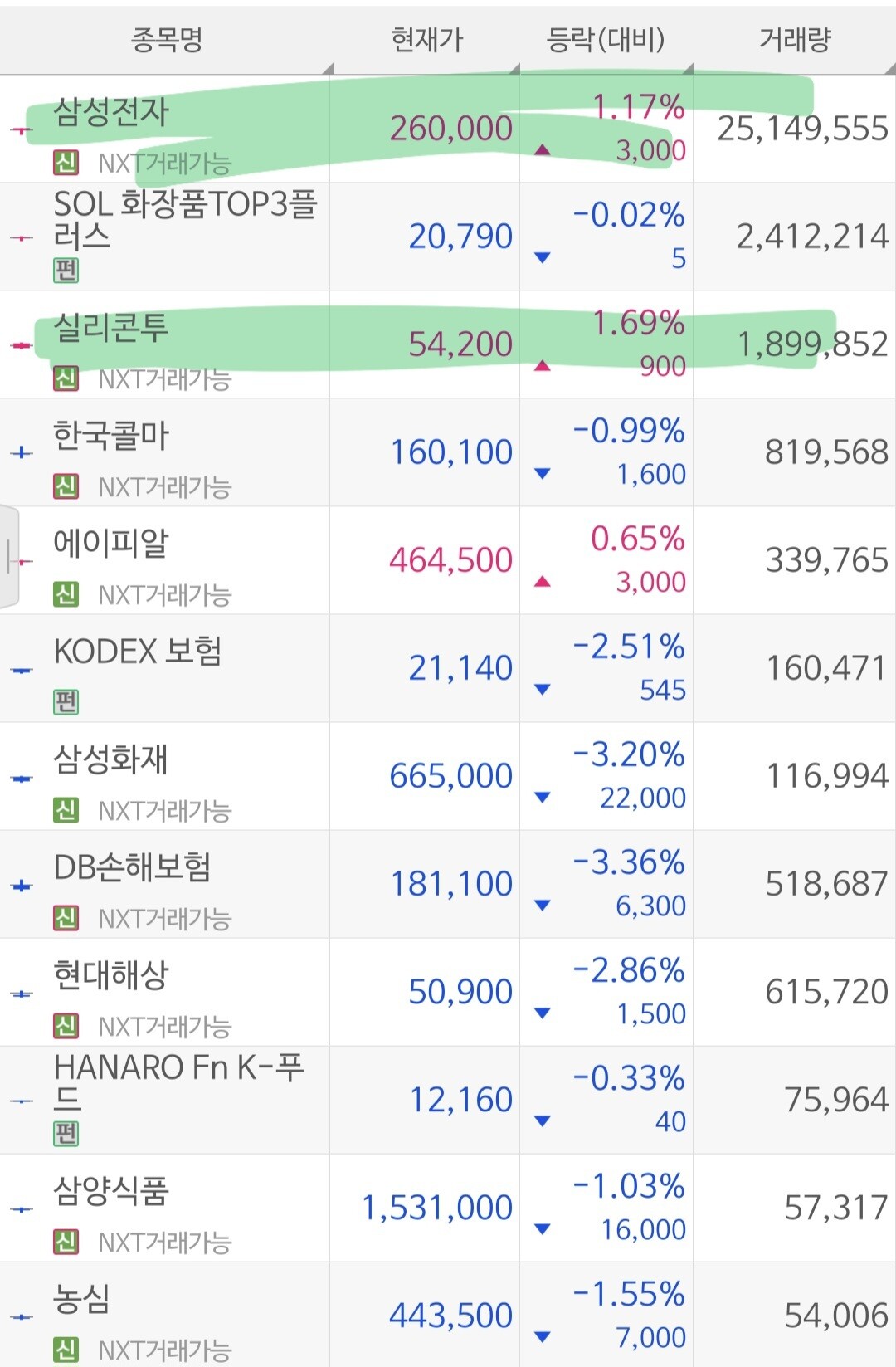Click the 펀 badge under KODEX 보험
Viewport: 896px width, 1367px height.
[66, 702]
